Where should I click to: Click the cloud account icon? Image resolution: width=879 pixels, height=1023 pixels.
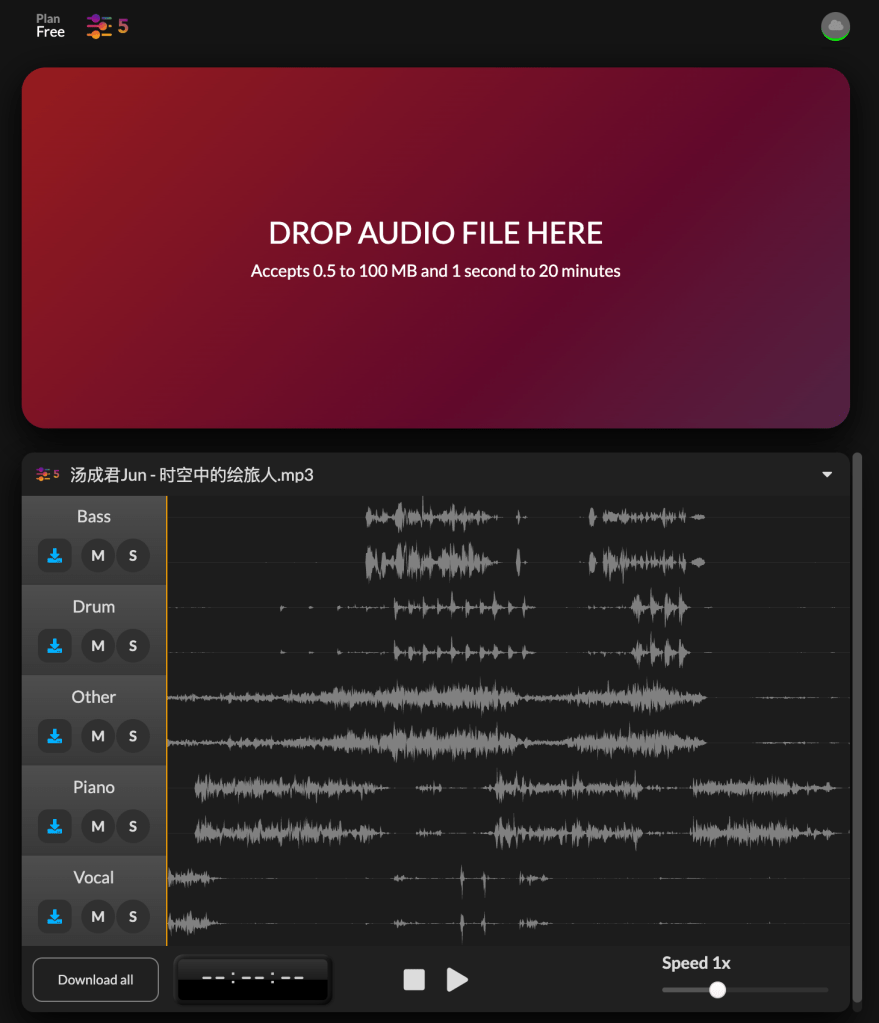tap(835, 26)
